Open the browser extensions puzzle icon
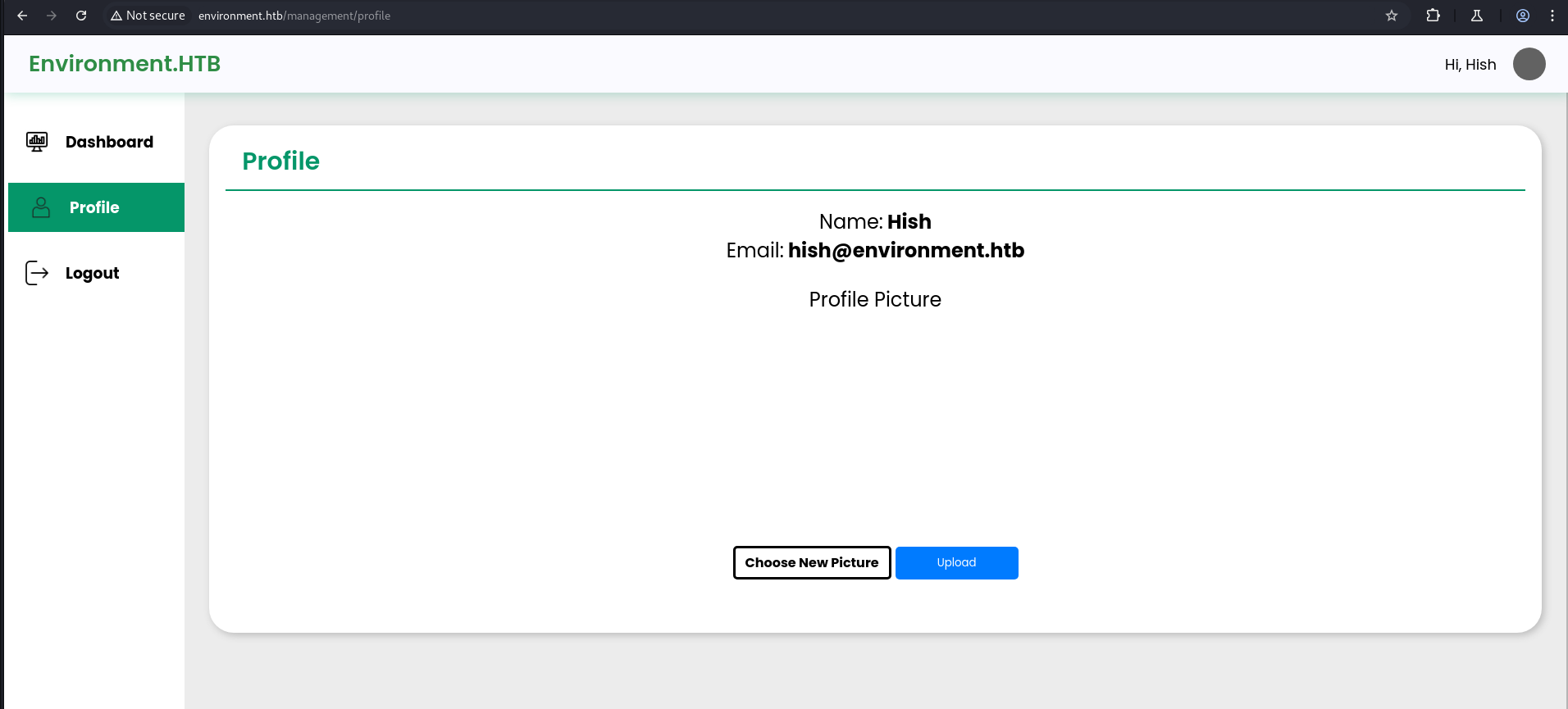Image resolution: width=1568 pixels, height=709 pixels. coord(1433,16)
